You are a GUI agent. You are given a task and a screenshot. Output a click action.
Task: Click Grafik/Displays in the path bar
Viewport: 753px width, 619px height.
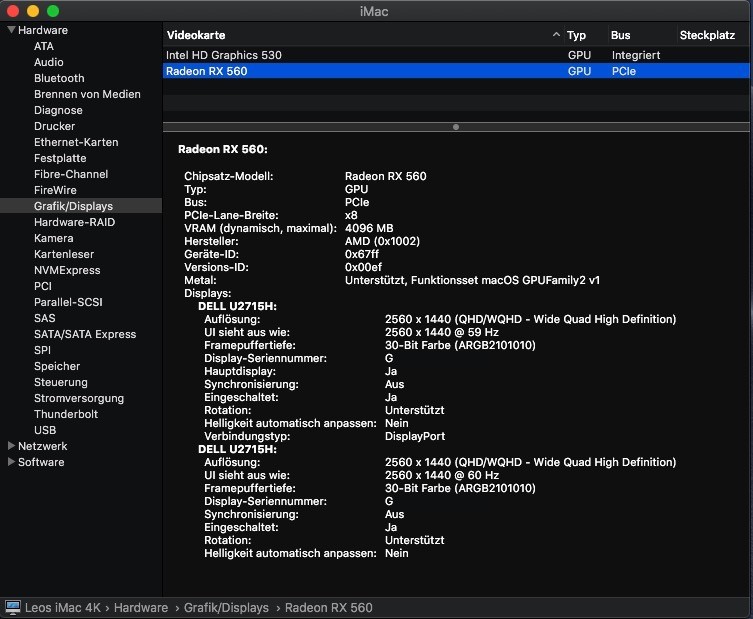click(226, 608)
